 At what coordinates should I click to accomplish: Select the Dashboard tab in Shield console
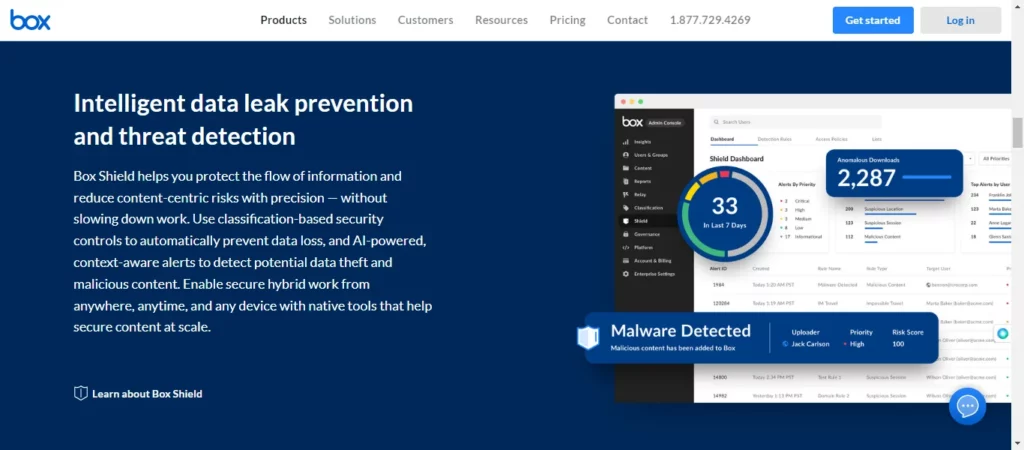click(x=722, y=139)
